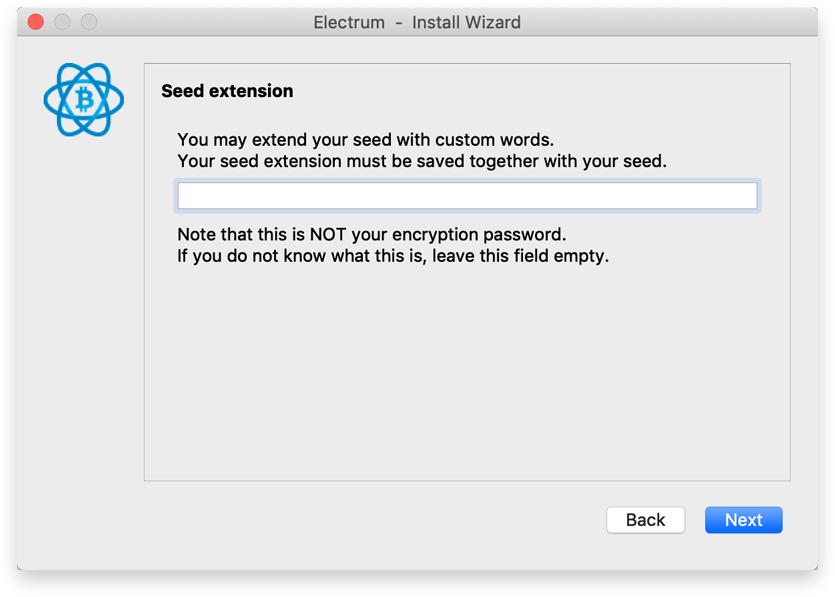Click the "Install Wizard" title text
The height and width of the screenshot is (597, 835).
(466, 22)
